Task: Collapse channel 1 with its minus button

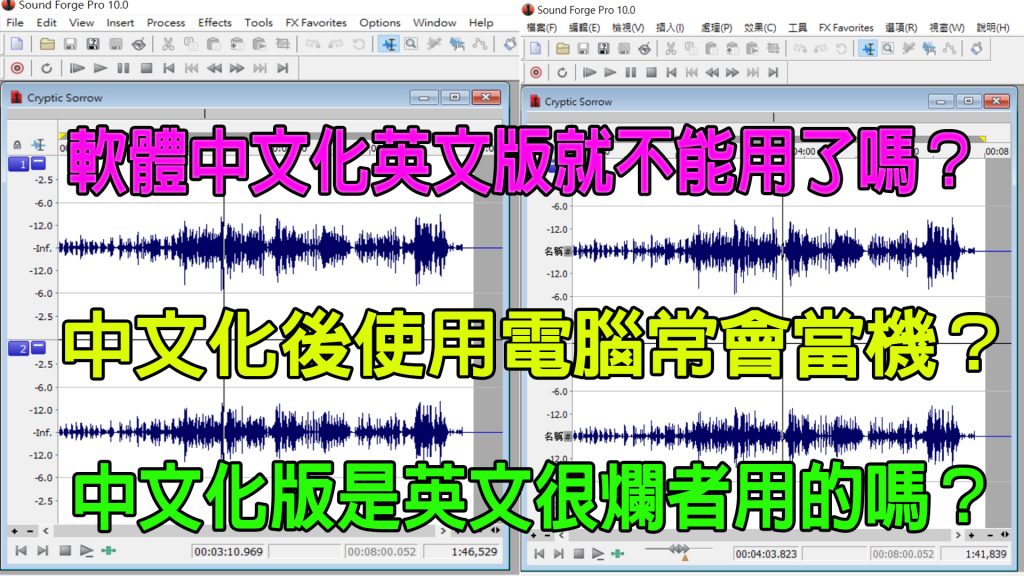Action: click(39, 164)
